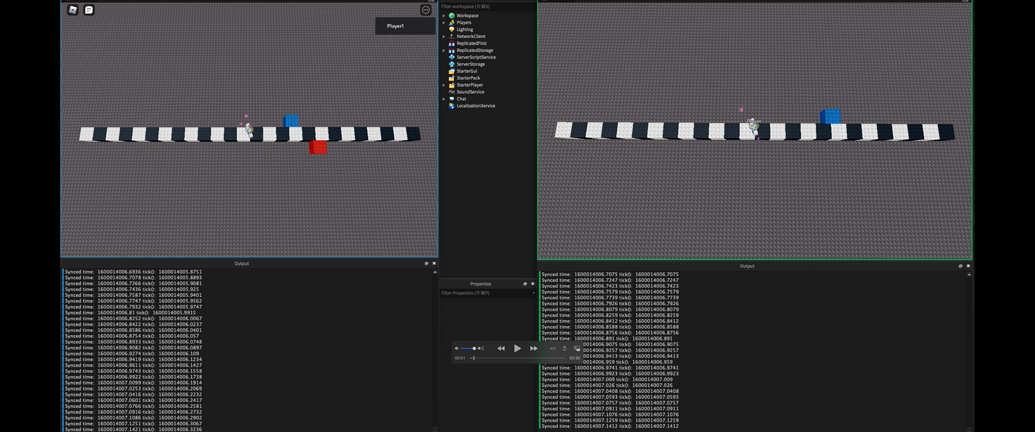Viewport: 1035px width, 432px height.
Task: Open the chat bubble icon in viewport
Action: (x=89, y=10)
